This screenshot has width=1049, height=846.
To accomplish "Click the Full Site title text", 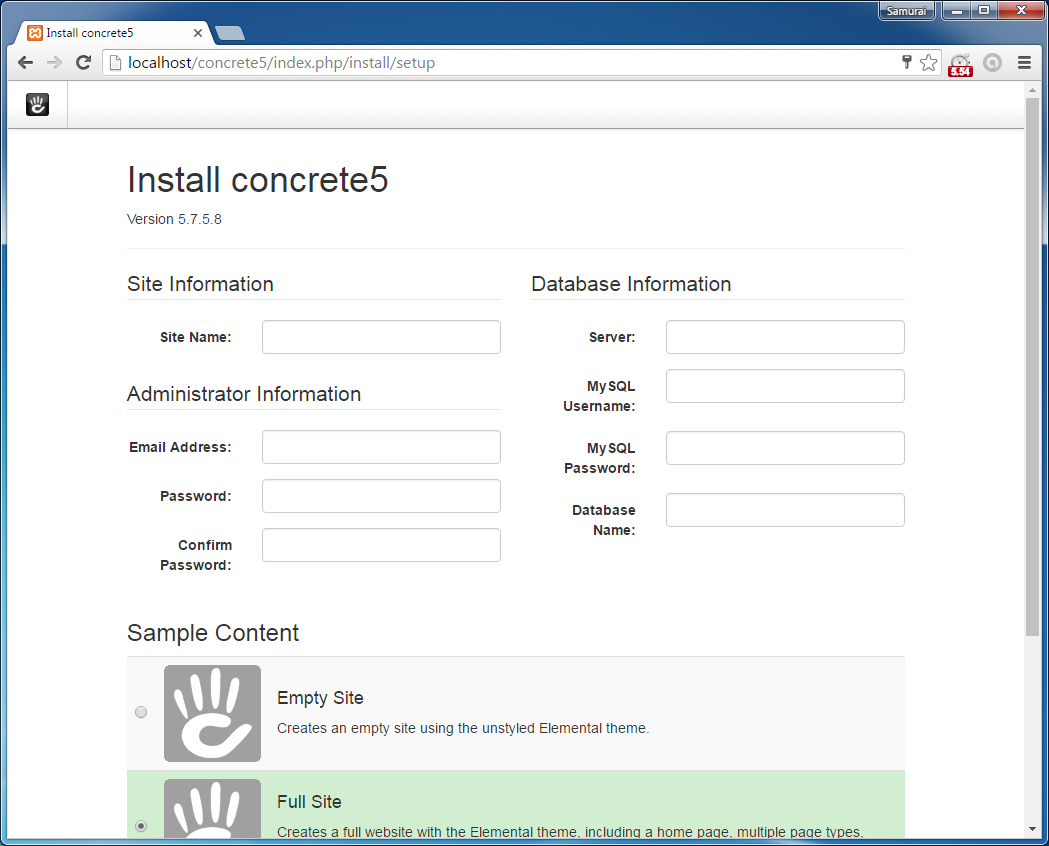I will [x=309, y=801].
